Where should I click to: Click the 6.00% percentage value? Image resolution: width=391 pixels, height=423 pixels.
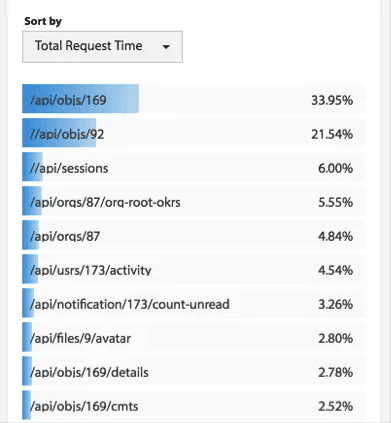pyautogui.click(x=335, y=168)
